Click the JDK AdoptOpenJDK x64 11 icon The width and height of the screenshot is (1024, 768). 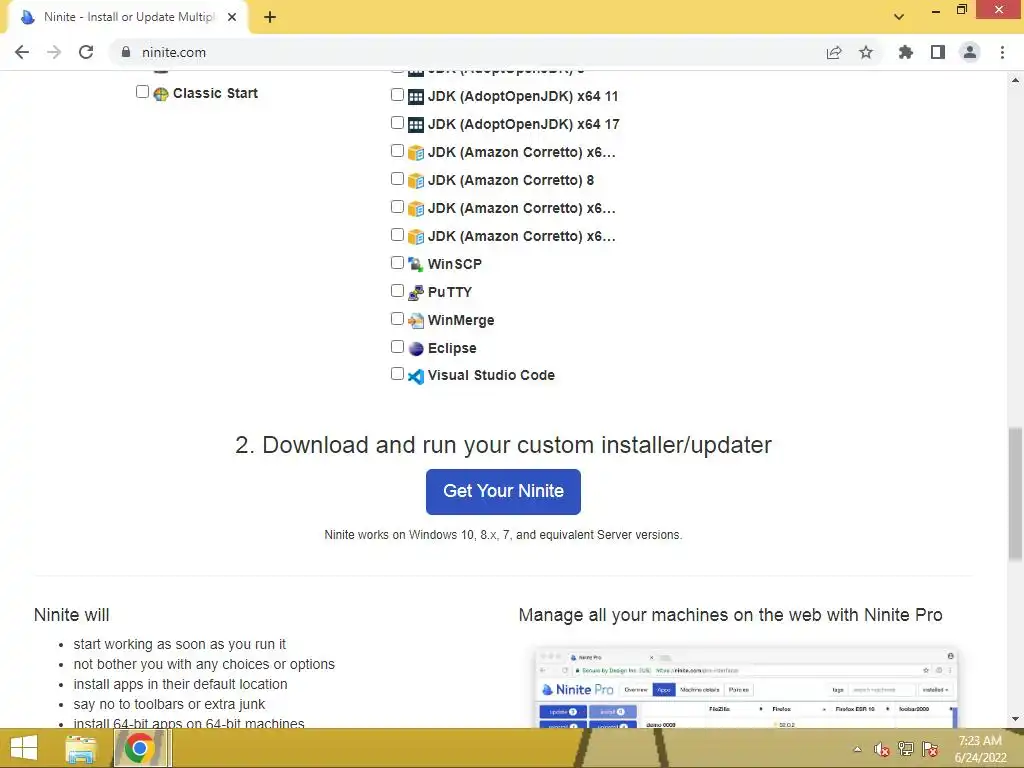click(415, 97)
